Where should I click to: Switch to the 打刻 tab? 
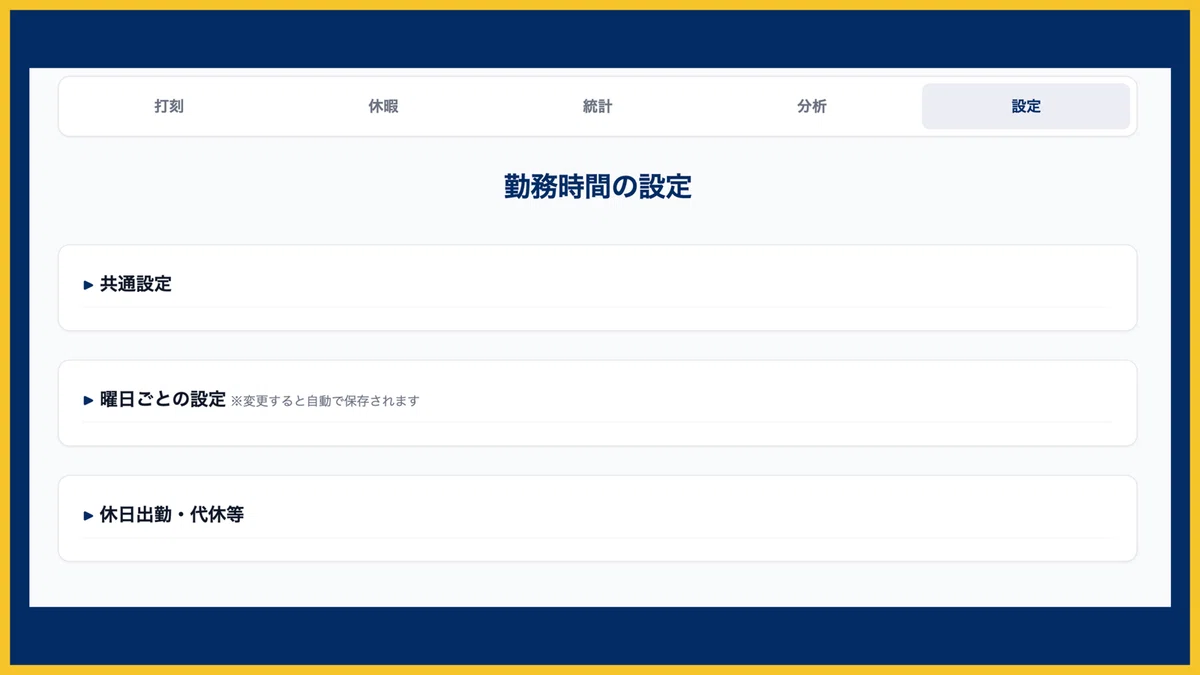(x=169, y=106)
